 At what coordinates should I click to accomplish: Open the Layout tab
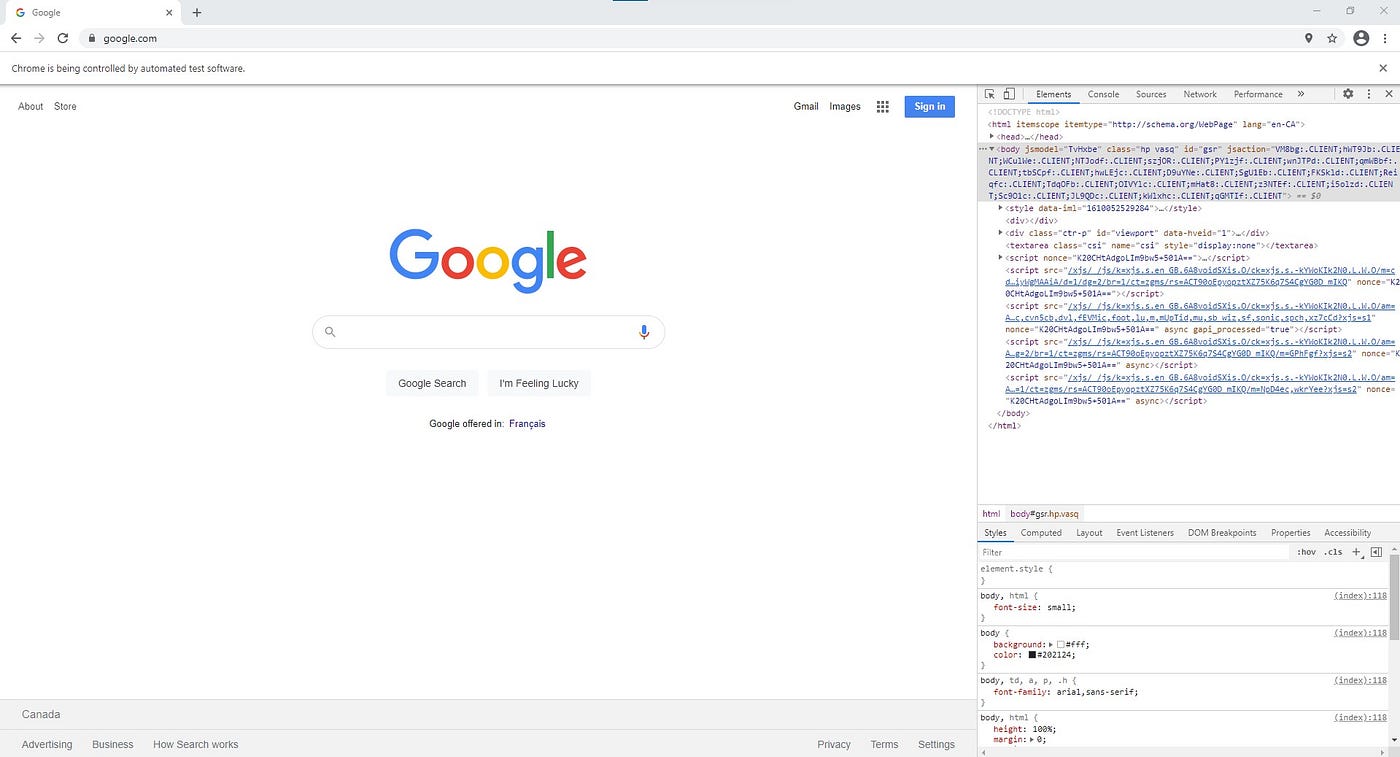pos(1089,533)
